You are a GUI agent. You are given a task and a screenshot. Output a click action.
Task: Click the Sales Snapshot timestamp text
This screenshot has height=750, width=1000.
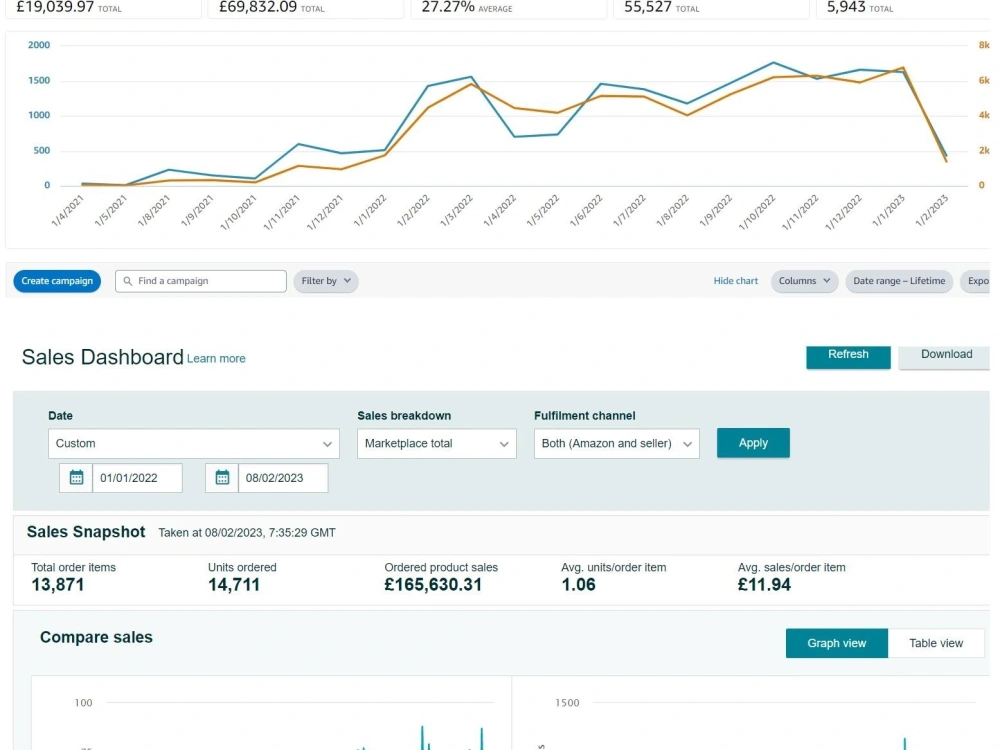click(247, 533)
